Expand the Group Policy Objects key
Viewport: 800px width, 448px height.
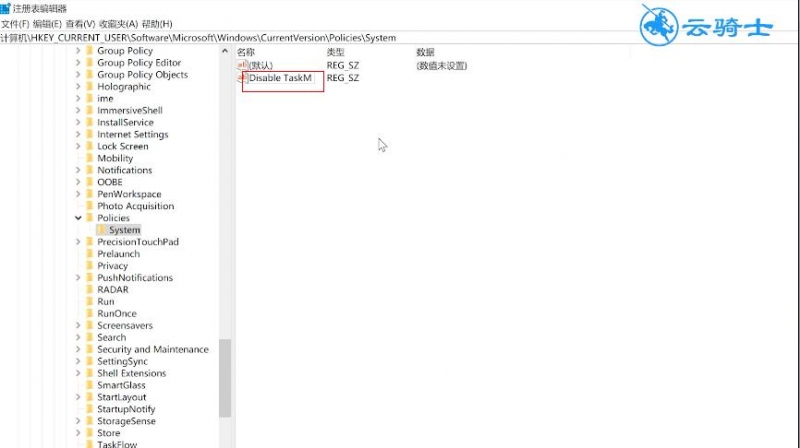point(78,74)
